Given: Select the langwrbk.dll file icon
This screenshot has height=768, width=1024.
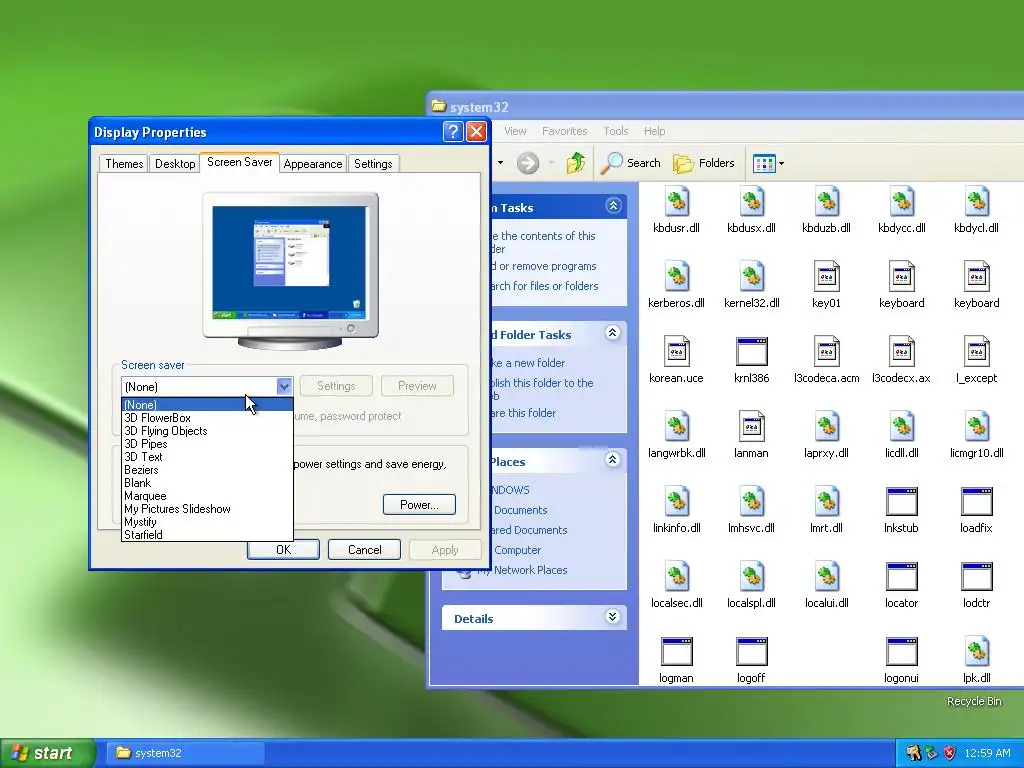Looking at the screenshot, I should click(x=677, y=426).
